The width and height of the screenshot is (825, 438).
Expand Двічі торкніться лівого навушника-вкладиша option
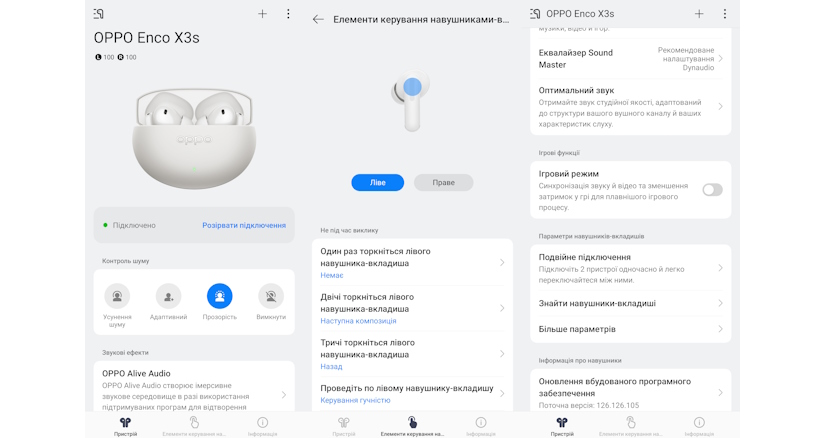(x=412, y=308)
